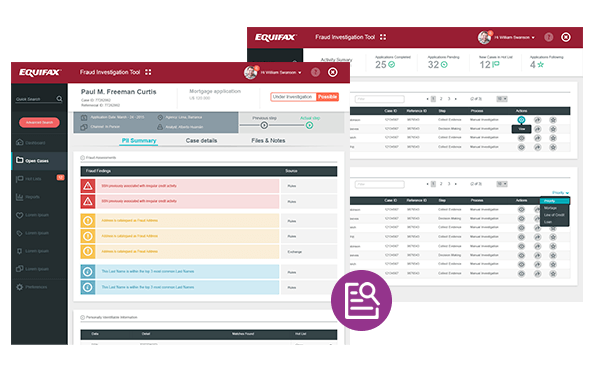Choose Priority in the open dropdown menu
This screenshot has height=365, width=595.
(555, 201)
